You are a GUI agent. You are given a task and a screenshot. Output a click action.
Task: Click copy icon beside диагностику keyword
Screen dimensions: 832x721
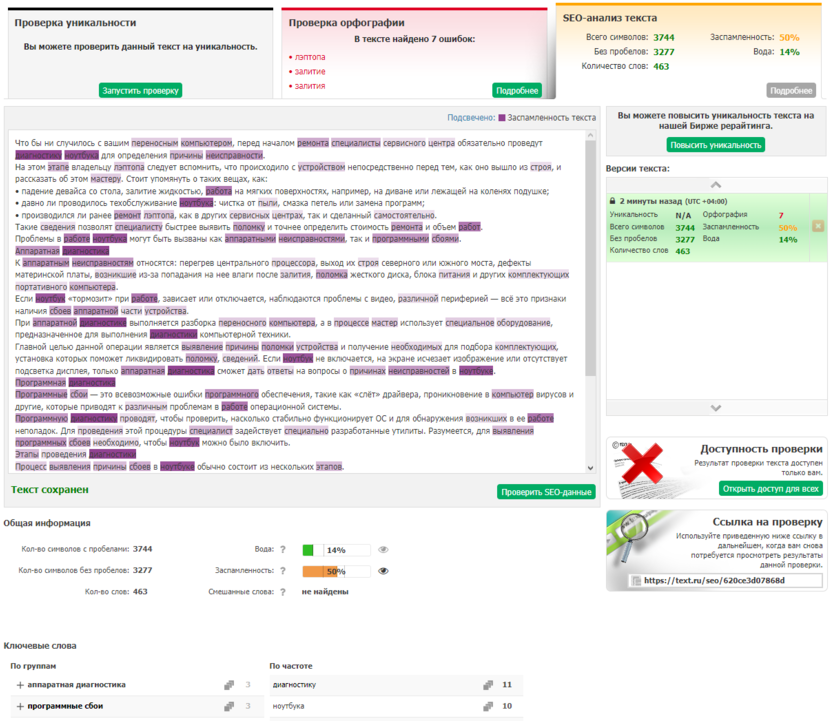(x=488, y=685)
